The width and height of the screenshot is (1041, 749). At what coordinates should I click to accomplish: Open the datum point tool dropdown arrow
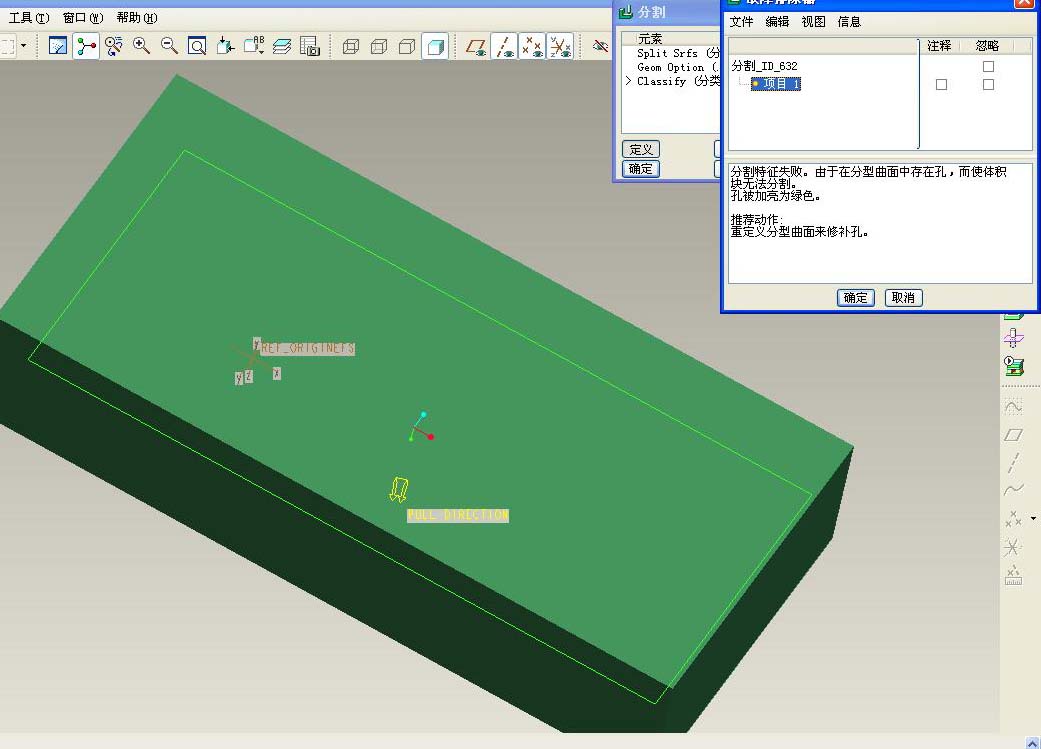pyautogui.click(x=1033, y=519)
